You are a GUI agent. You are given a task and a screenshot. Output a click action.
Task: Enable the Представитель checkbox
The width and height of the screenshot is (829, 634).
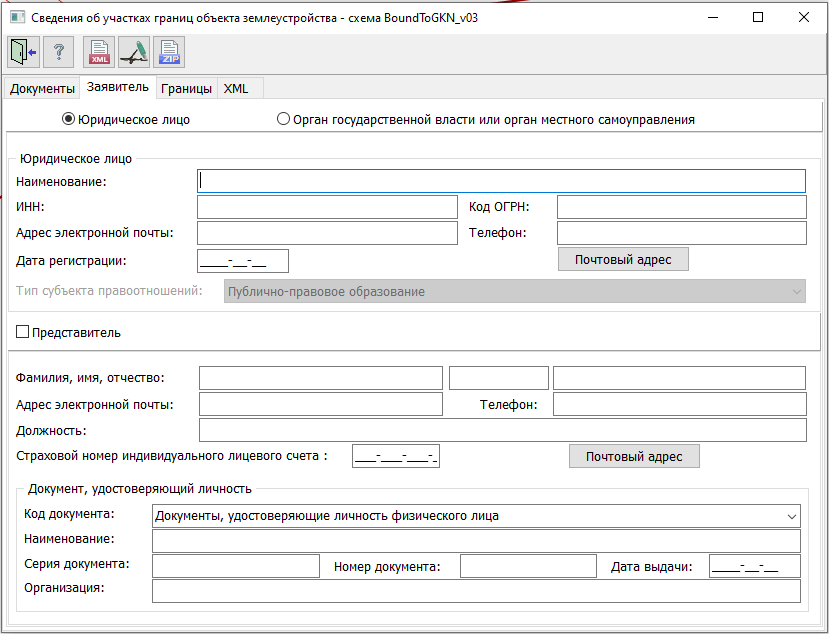point(23,332)
